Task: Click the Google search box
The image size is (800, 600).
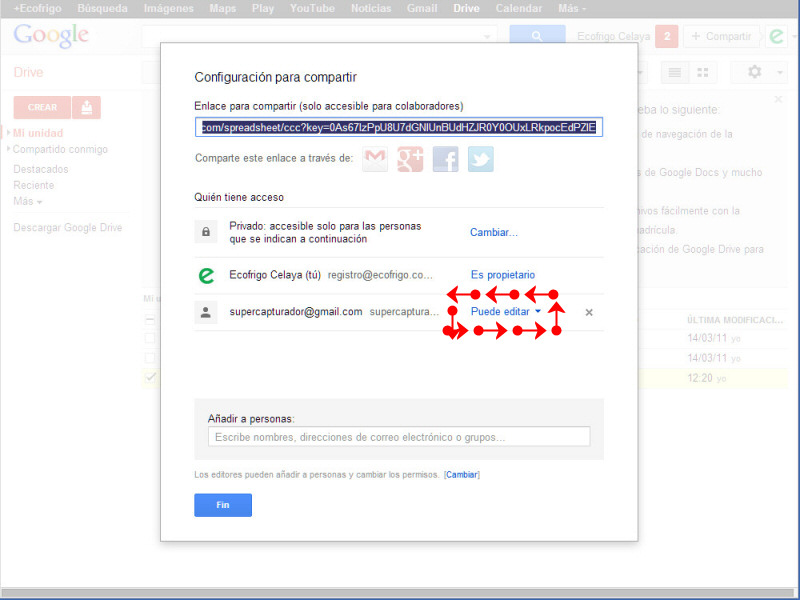Action: click(x=319, y=36)
